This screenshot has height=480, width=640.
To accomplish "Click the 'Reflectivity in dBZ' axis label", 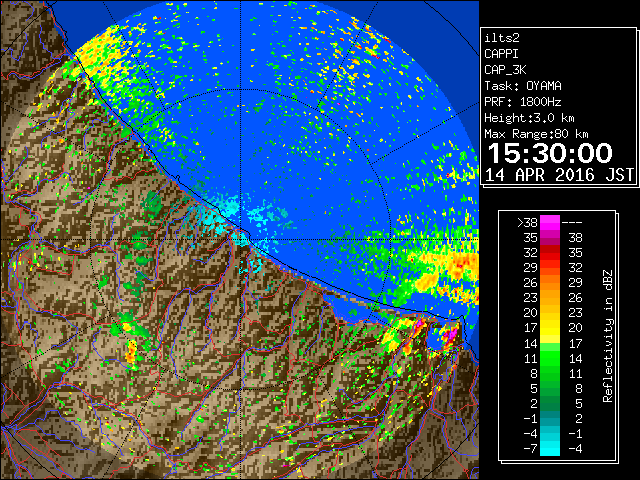I will coord(608,336).
